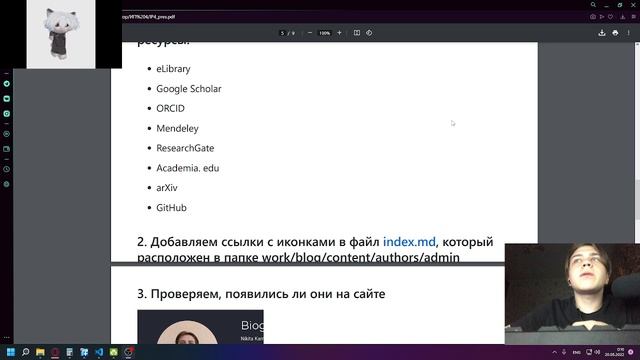Open File Explorer from the taskbar
The height and width of the screenshot is (360, 640).
pyautogui.click(x=40, y=352)
